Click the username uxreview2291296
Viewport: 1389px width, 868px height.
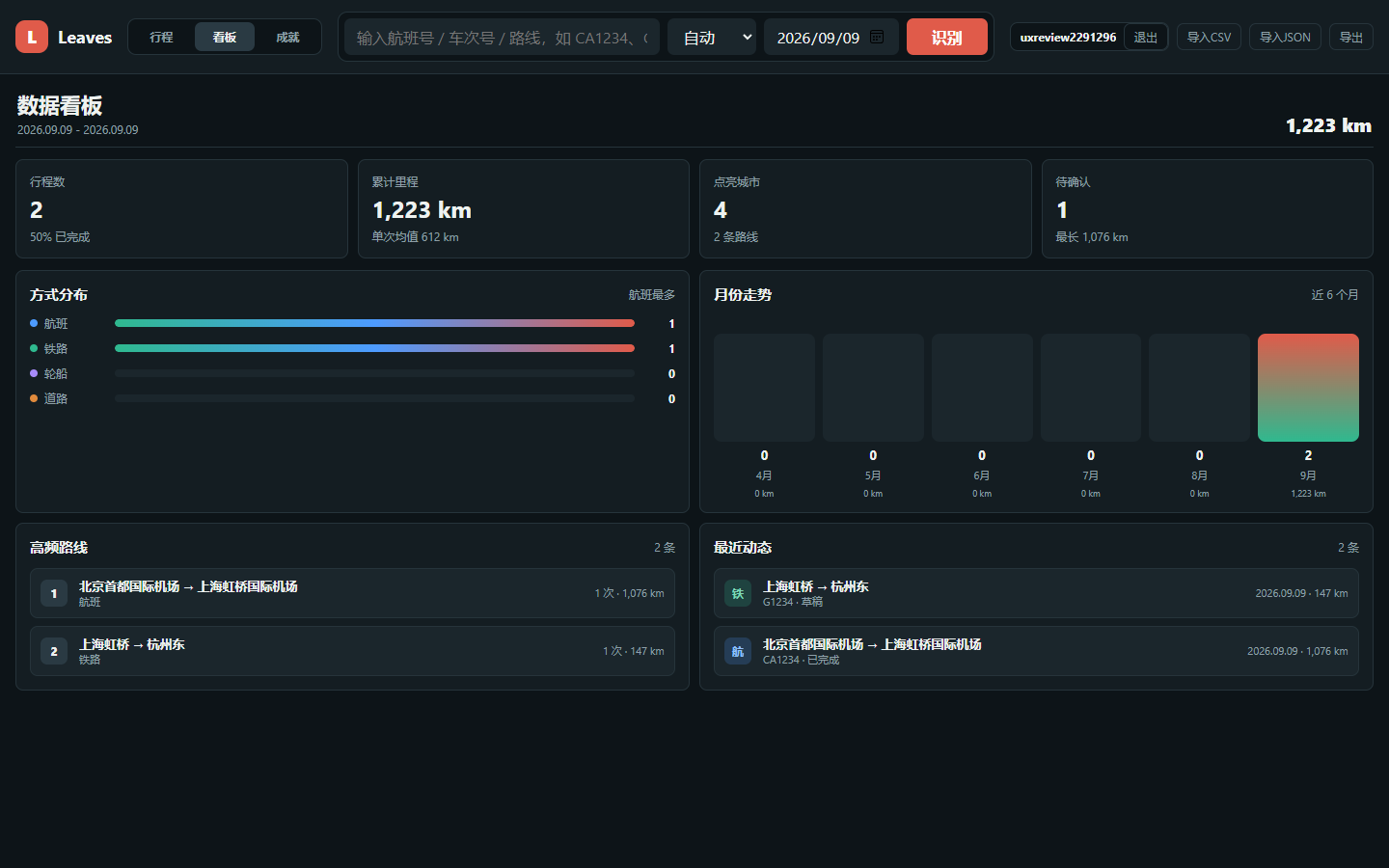pos(1068,38)
